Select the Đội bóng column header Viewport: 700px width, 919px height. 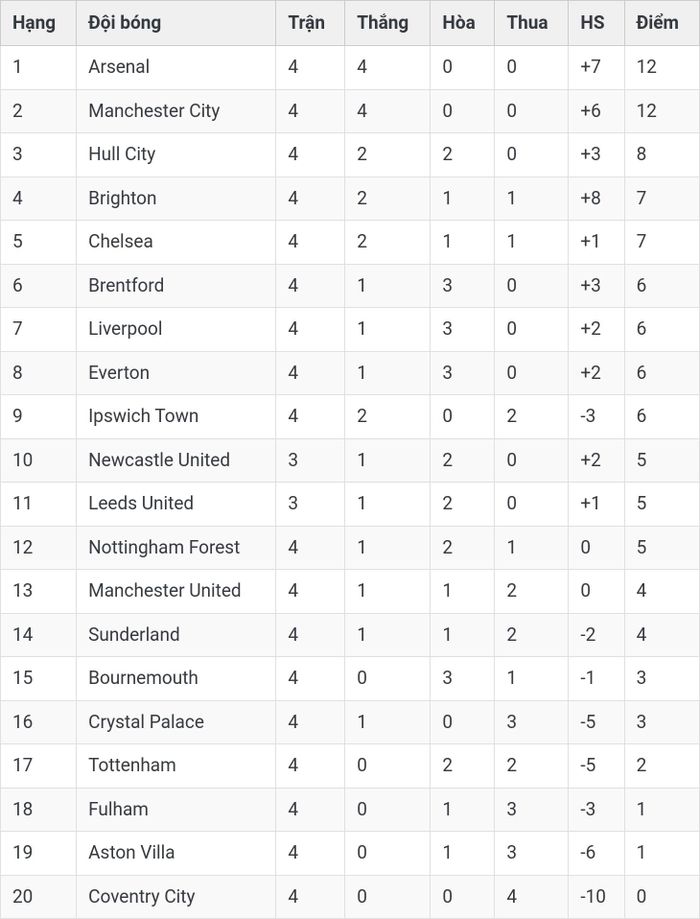click(x=124, y=23)
